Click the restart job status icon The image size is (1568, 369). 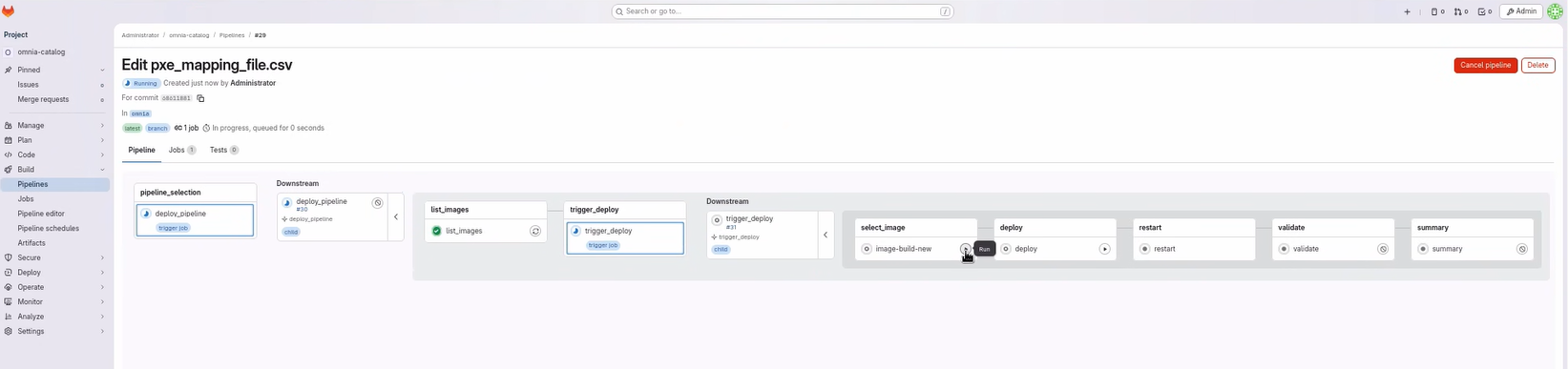[x=1144, y=249]
